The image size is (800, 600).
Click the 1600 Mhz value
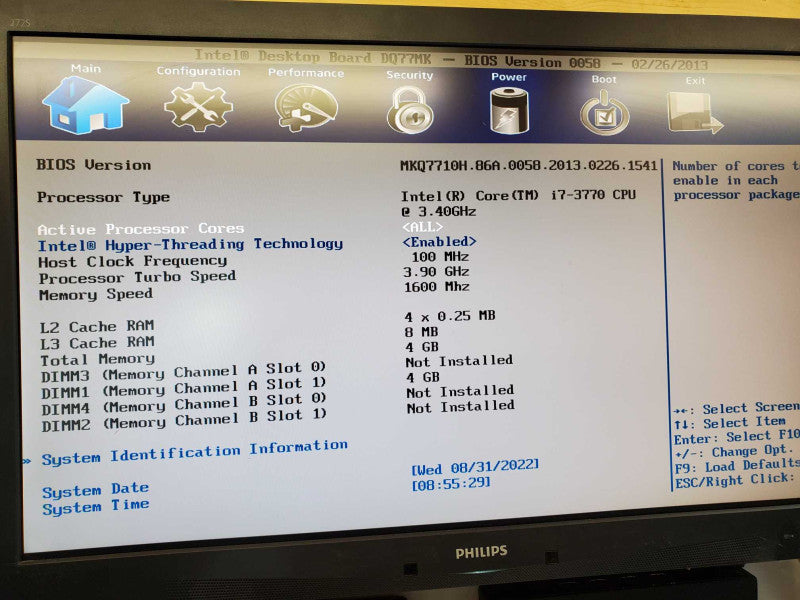(x=437, y=287)
